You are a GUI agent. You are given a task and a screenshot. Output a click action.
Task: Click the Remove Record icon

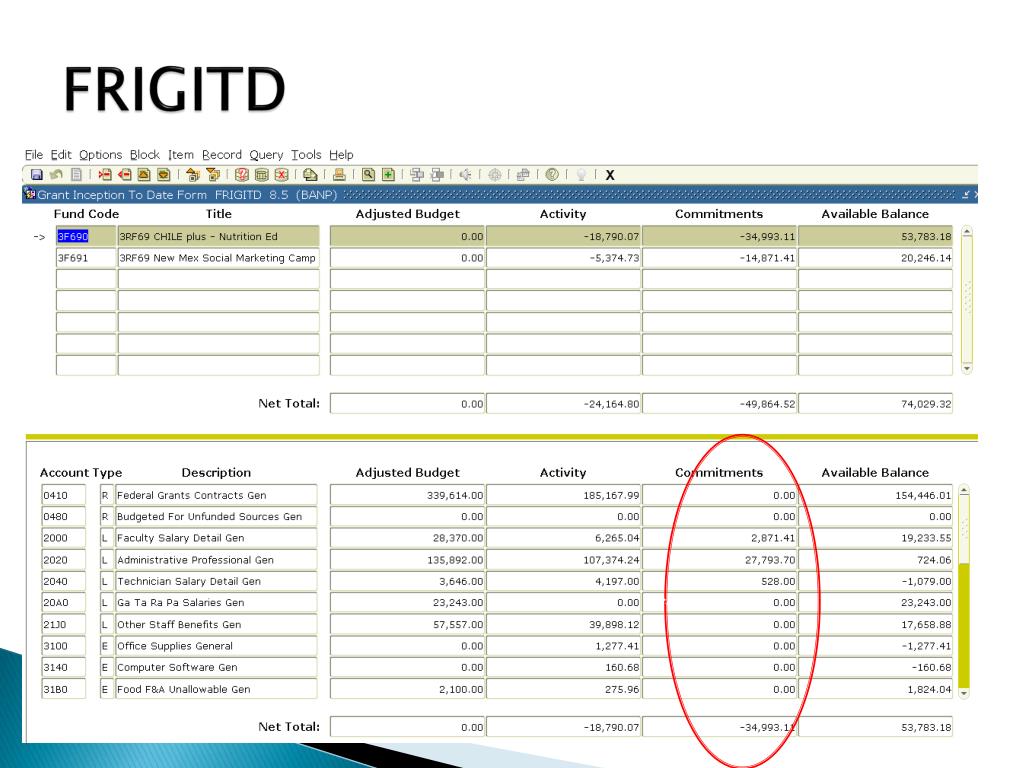[x=124, y=174]
